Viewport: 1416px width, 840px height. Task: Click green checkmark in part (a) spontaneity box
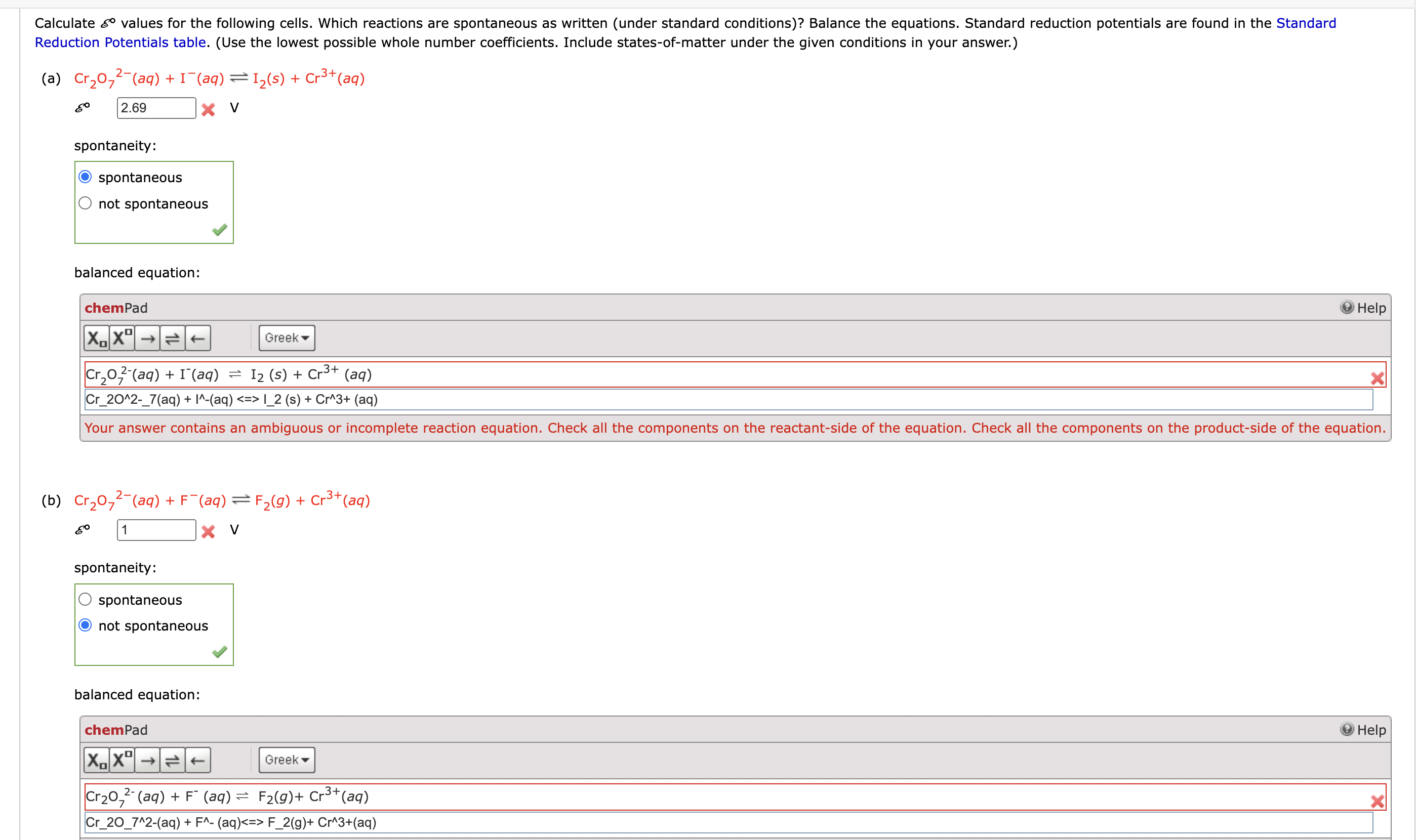point(220,230)
